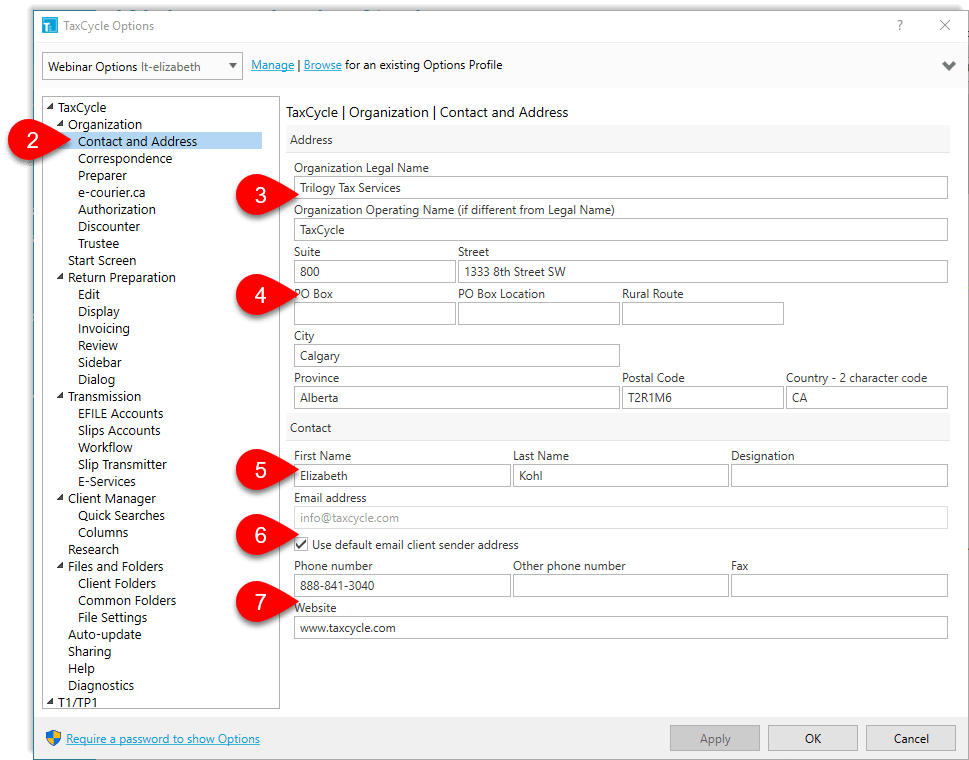The height and width of the screenshot is (760, 969).
Task: Select Discounter in the options tree
Action: tap(109, 226)
